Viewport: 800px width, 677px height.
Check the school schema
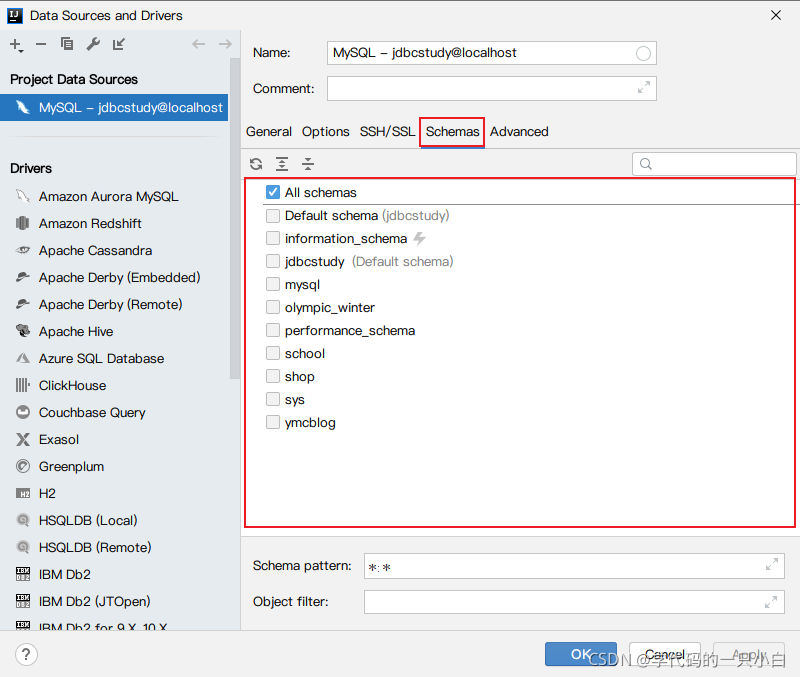point(273,353)
